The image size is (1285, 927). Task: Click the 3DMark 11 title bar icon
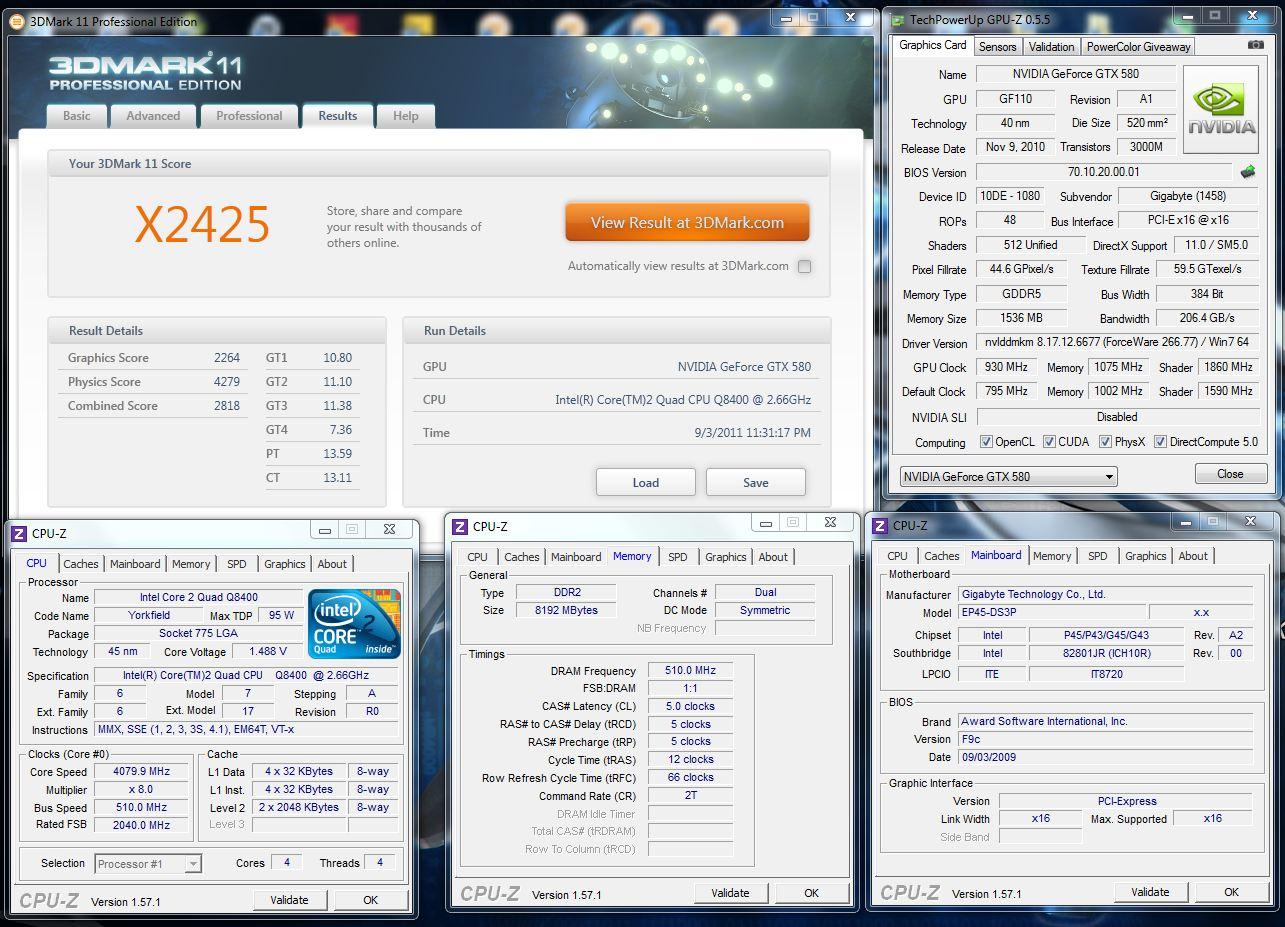tap(16, 20)
